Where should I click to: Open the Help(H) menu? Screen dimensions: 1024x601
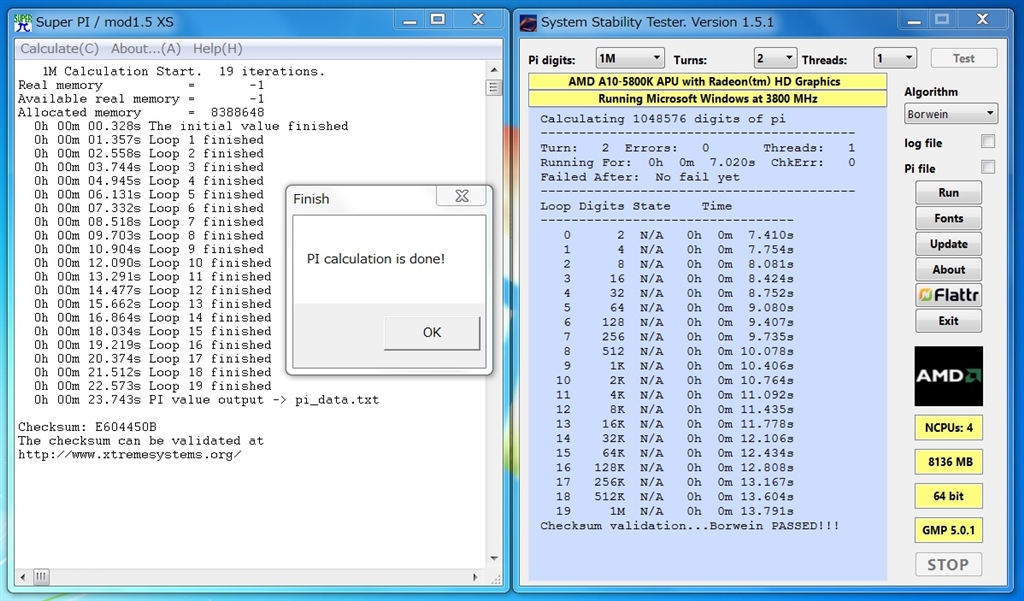tap(217, 48)
